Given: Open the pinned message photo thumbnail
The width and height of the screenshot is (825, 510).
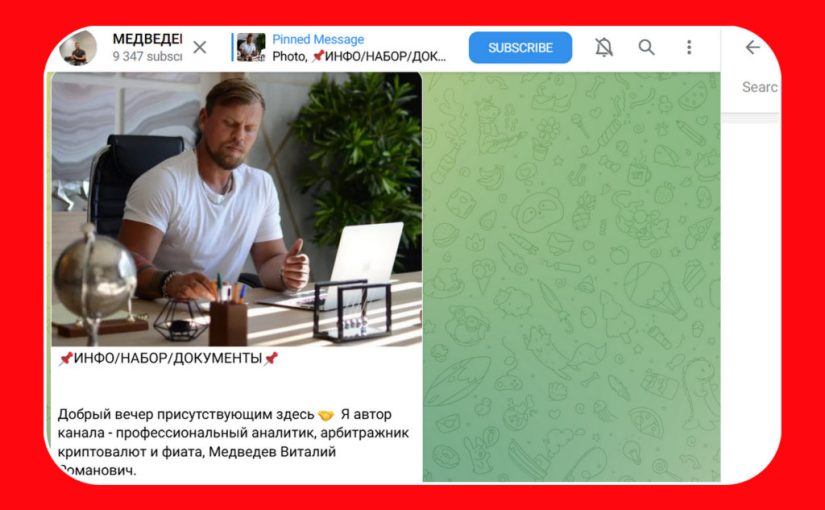Looking at the screenshot, I should (x=251, y=47).
